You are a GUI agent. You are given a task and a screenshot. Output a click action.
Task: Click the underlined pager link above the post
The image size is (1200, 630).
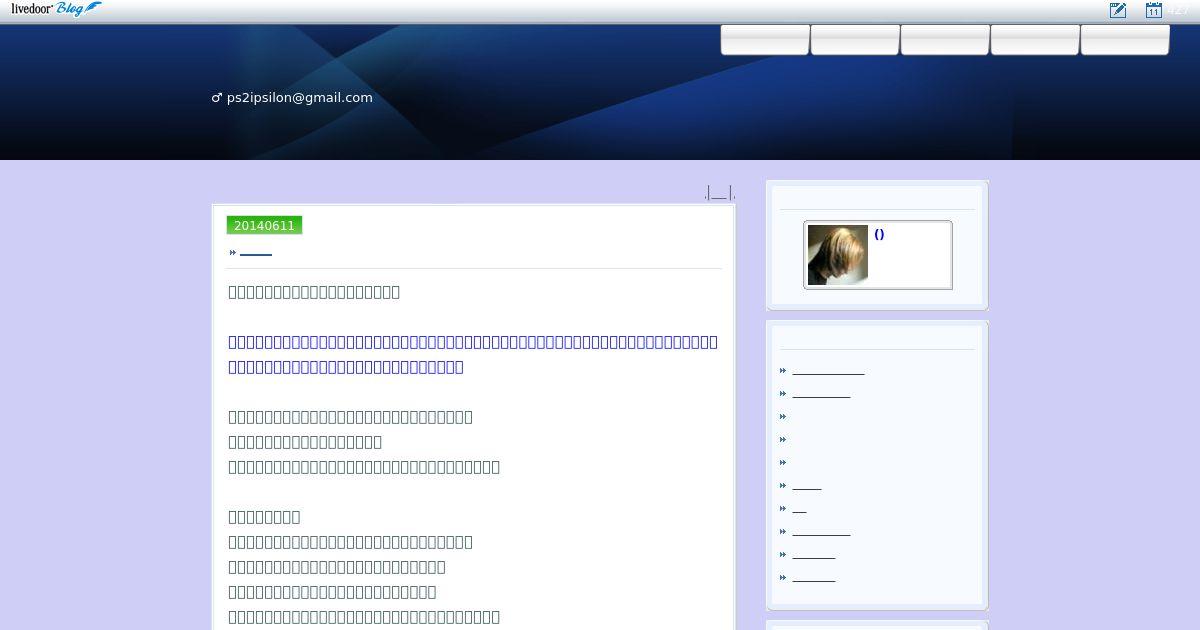719,193
